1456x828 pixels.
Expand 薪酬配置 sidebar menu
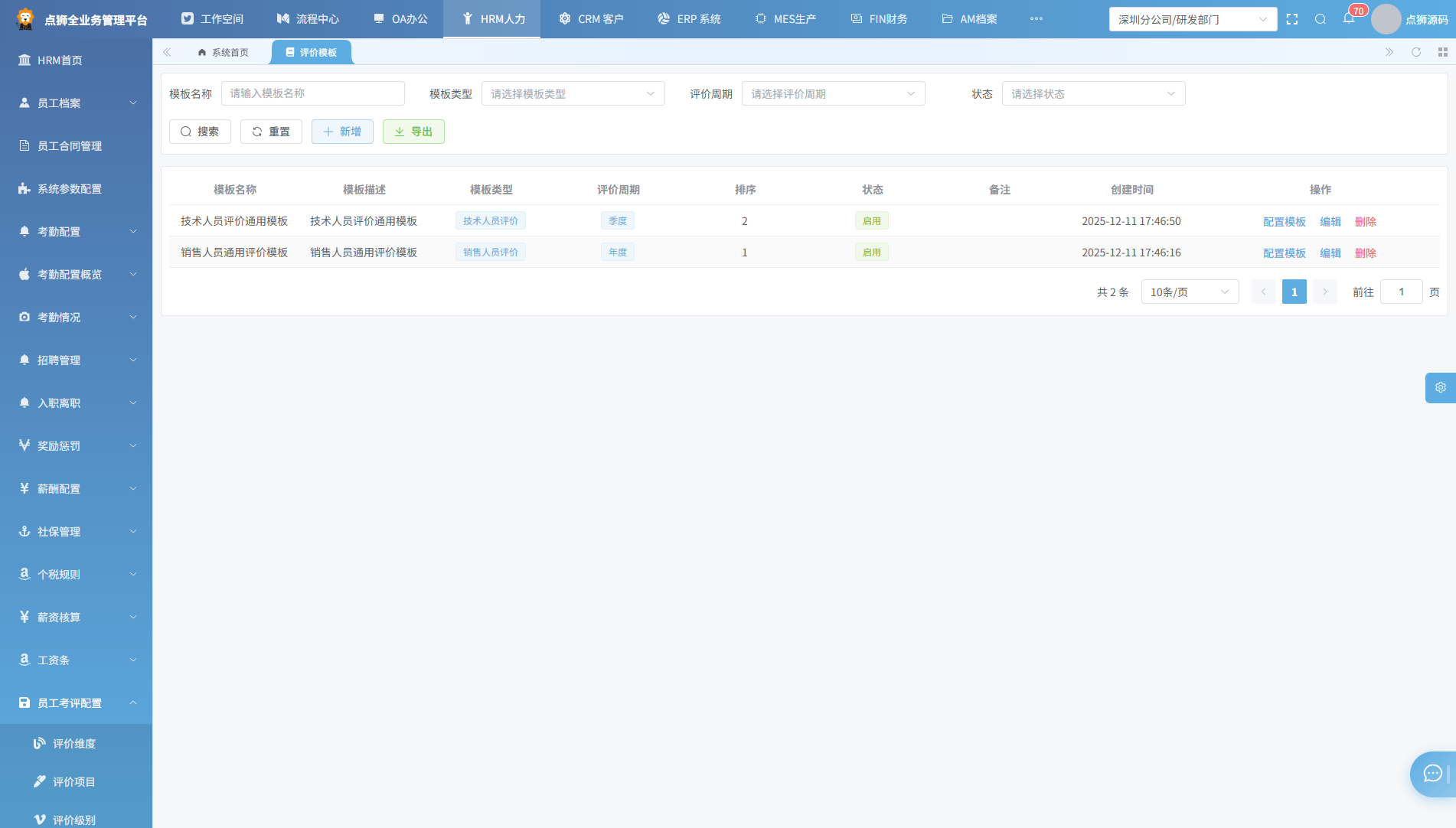click(x=76, y=488)
